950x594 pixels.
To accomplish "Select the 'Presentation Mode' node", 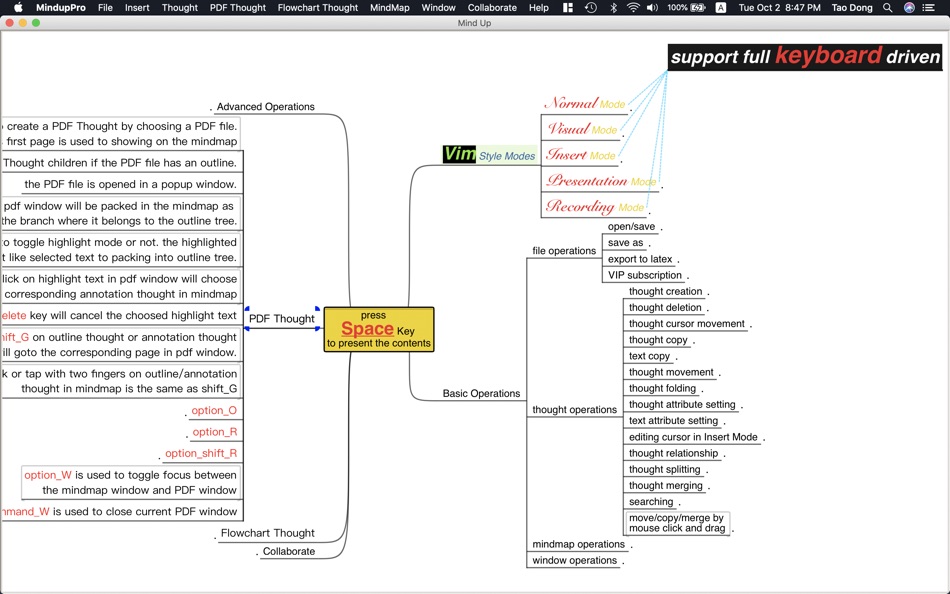I will coord(601,181).
